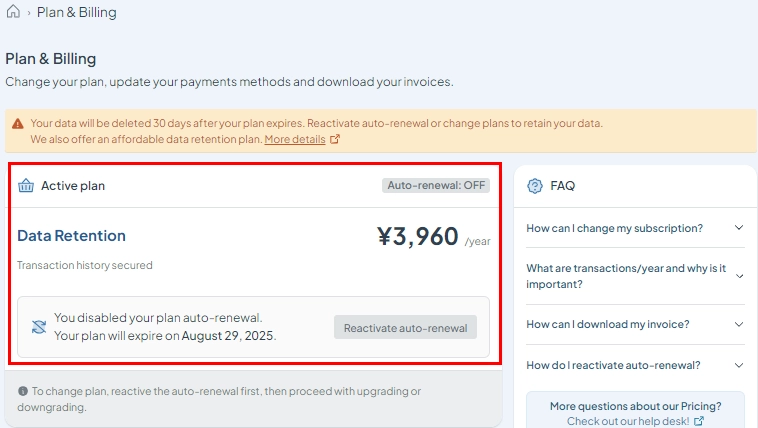The image size is (758, 428).
Task: Expand the transactions/year FAQ question
Action: 635,276
